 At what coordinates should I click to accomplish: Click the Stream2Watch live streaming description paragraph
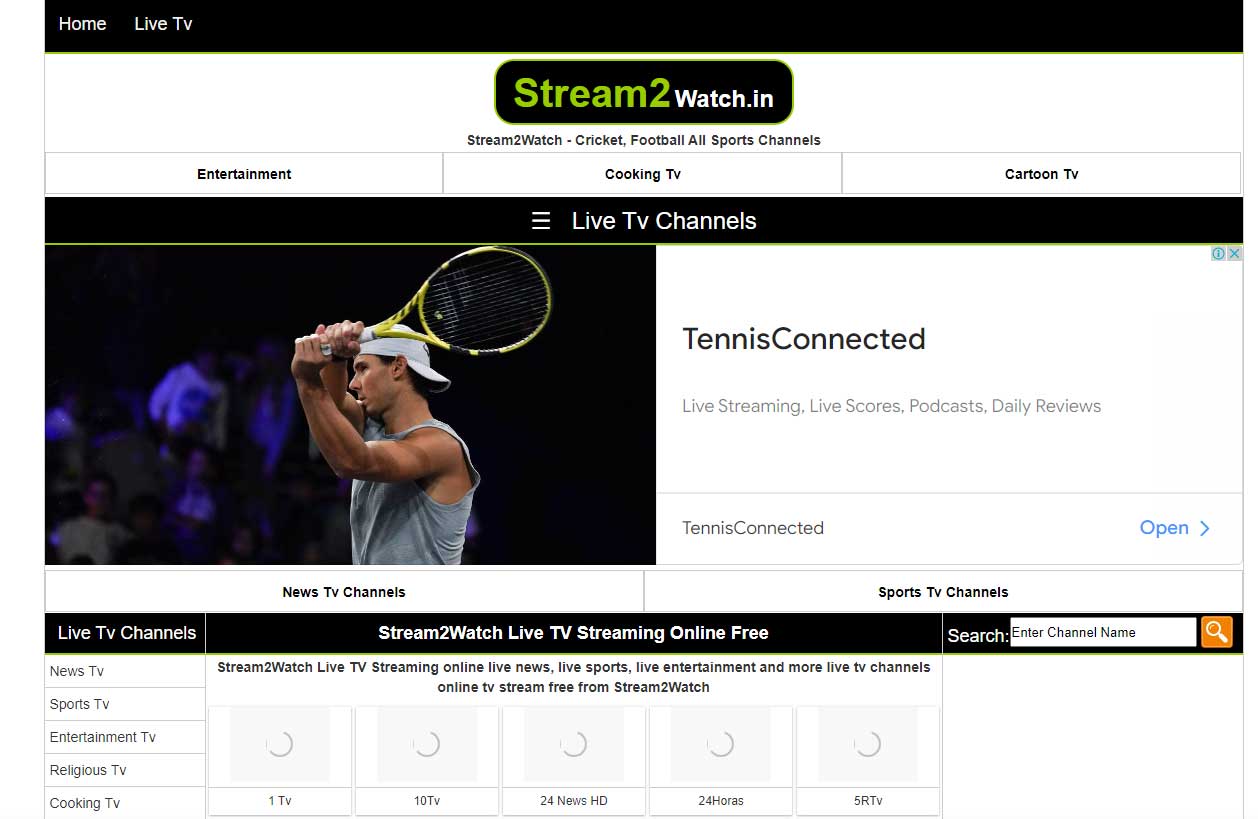pos(573,677)
